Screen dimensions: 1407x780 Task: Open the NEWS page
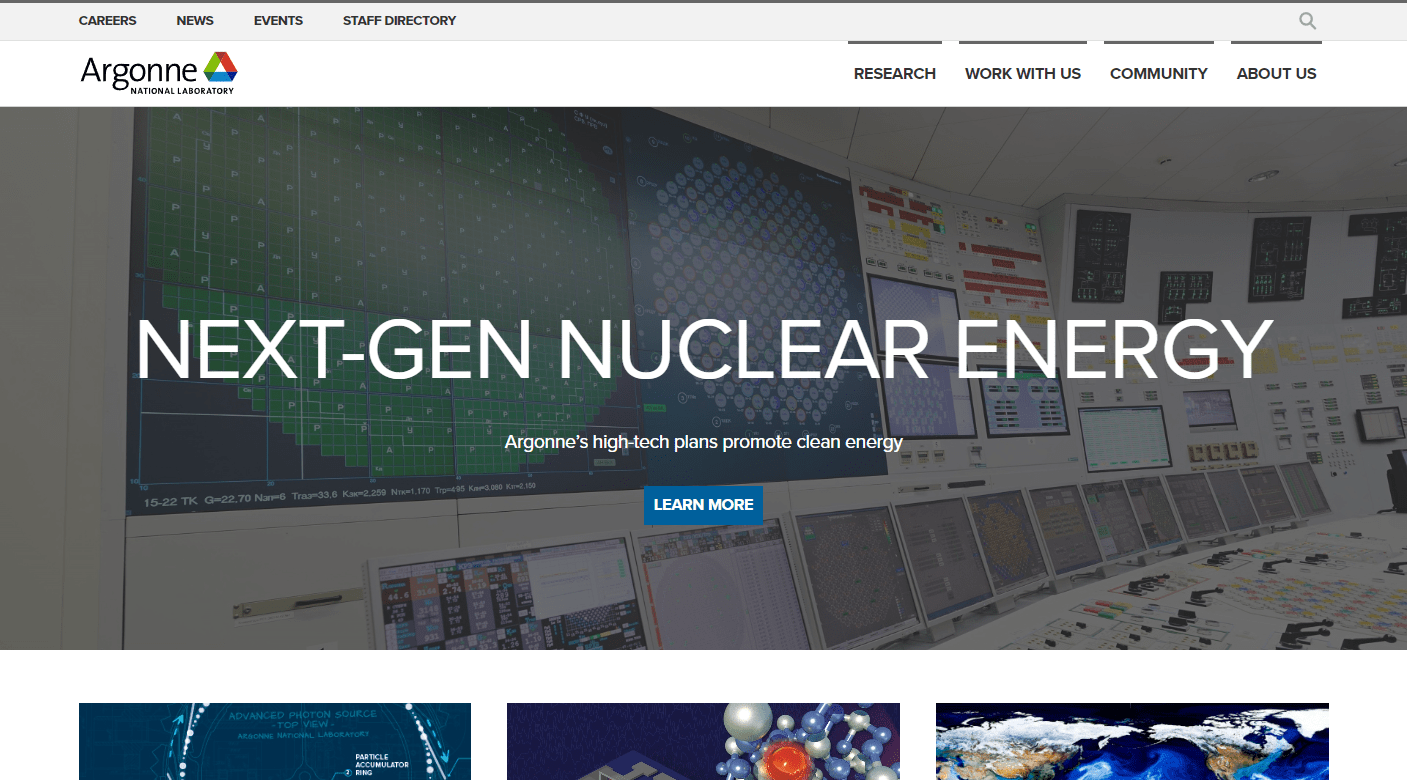tap(194, 20)
